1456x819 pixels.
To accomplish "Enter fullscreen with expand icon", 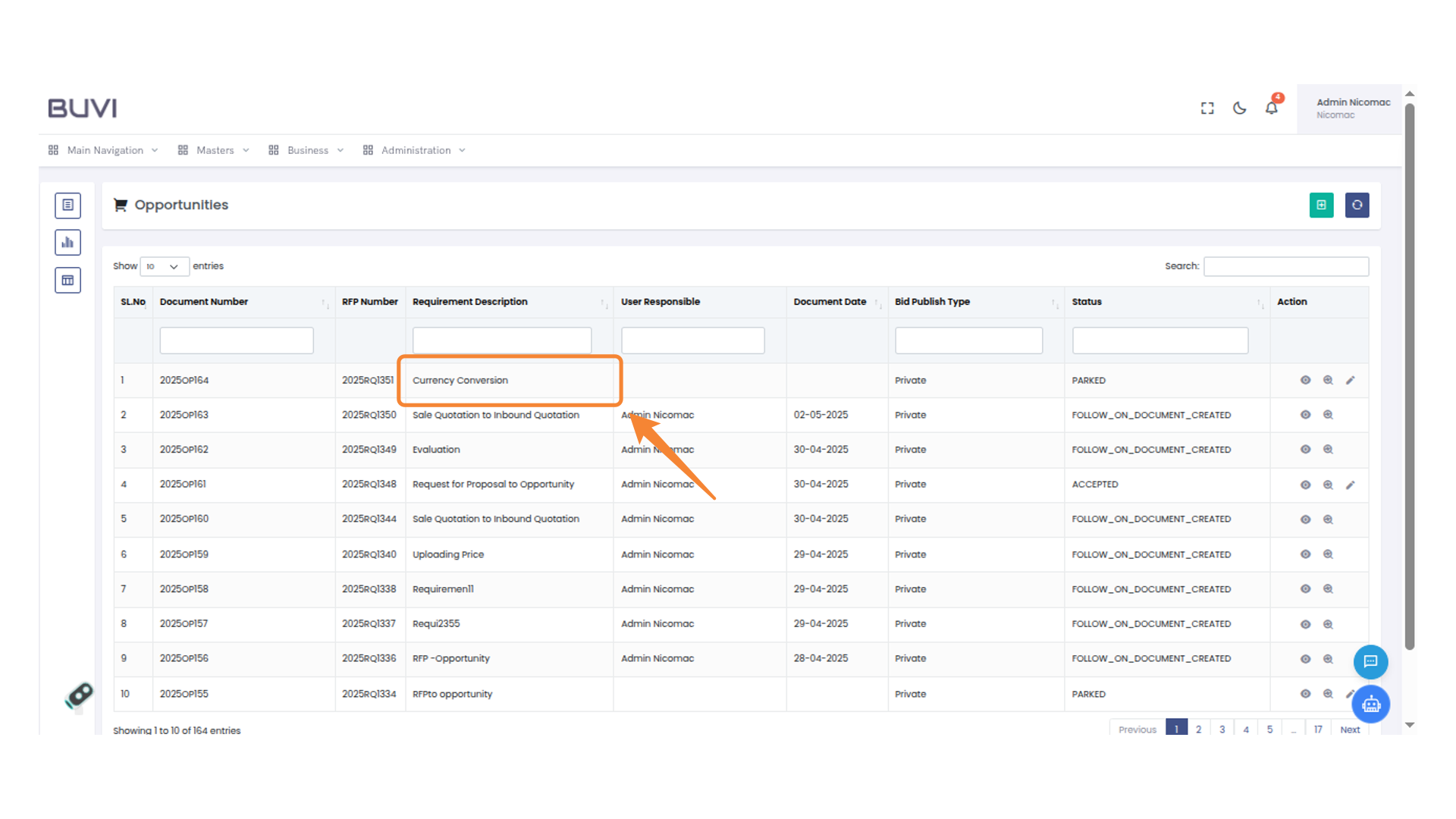I will 1207,108.
